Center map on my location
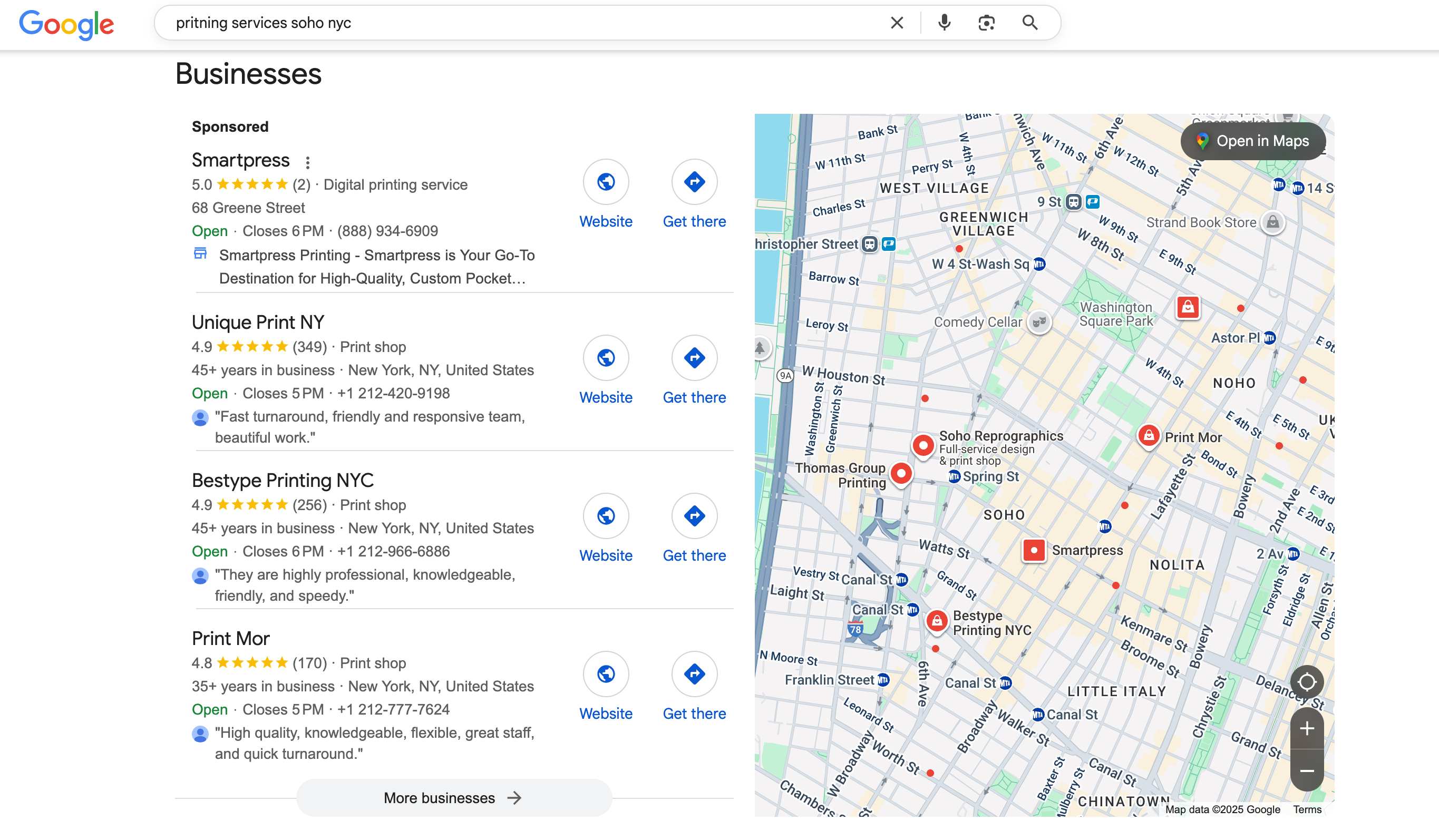 pyautogui.click(x=1307, y=682)
